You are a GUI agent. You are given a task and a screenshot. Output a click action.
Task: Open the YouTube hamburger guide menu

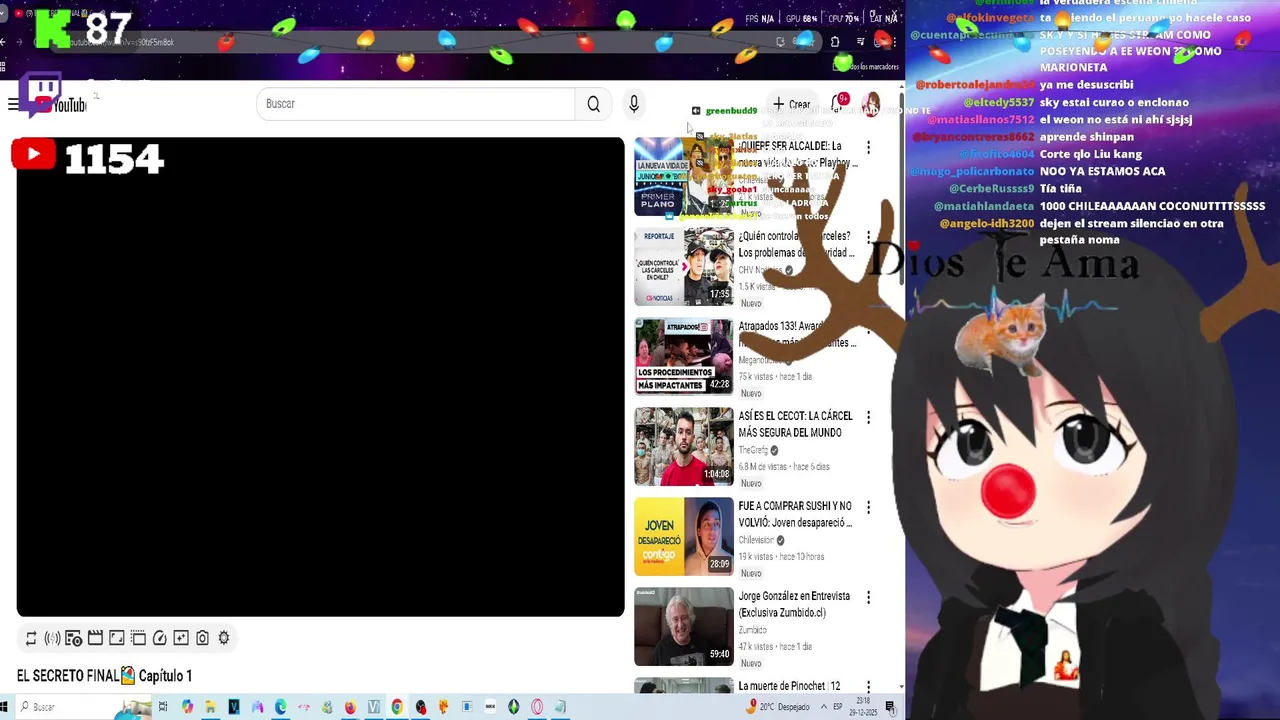pyautogui.click(x=12, y=104)
